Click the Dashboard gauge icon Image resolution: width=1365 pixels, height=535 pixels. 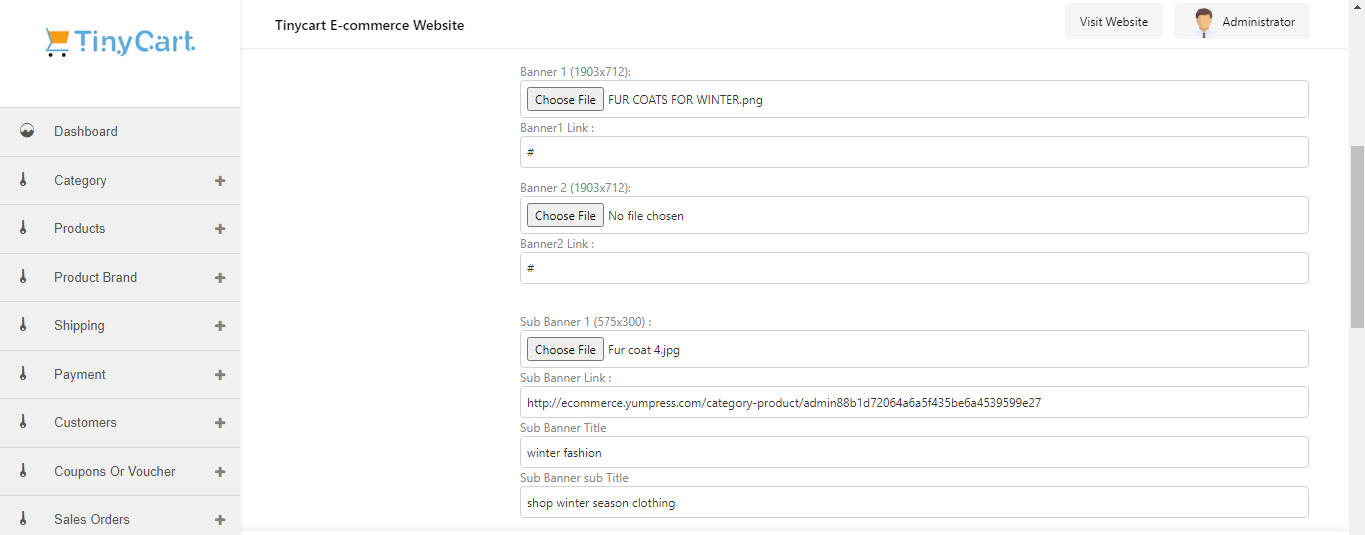pyautogui.click(x=27, y=131)
